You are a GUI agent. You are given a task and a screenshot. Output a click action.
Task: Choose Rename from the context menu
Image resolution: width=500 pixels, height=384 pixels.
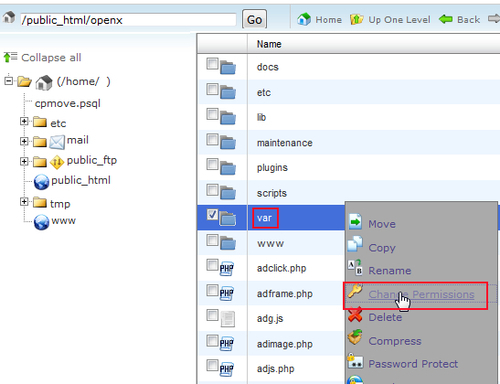390,271
